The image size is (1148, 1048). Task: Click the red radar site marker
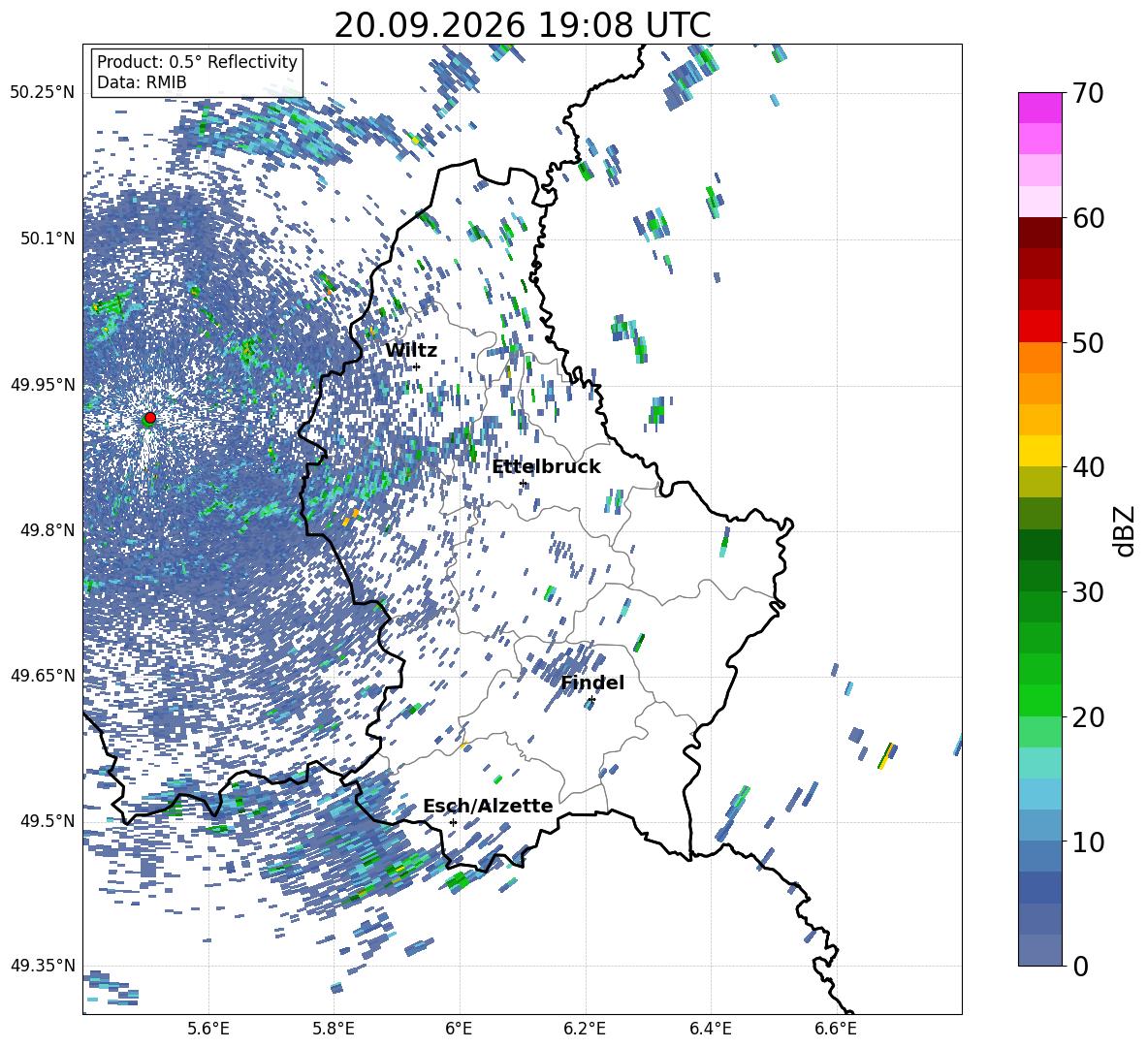click(x=150, y=417)
